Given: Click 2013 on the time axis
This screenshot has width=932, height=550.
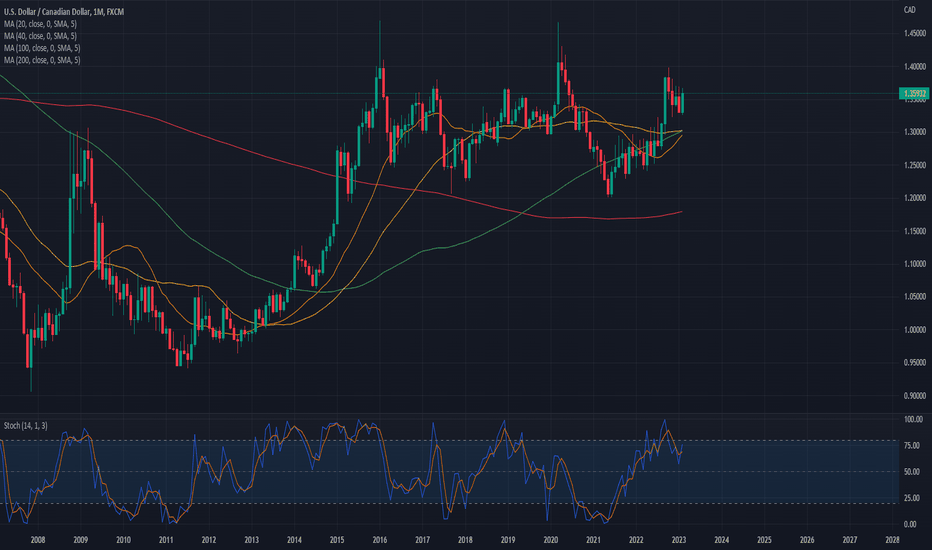Looking at the screenshot, I should tap(251, 540).
